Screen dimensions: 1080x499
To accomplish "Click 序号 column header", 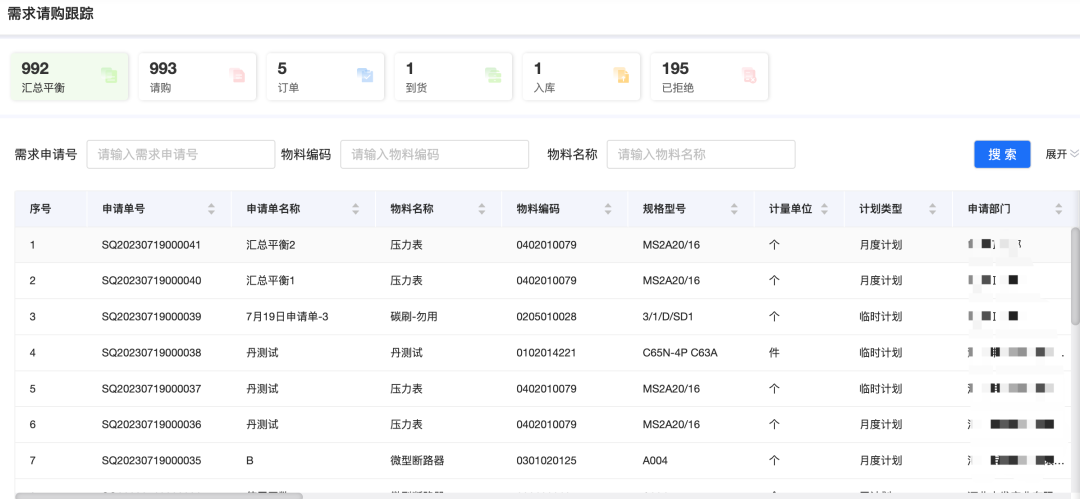I will (x=40, y=209).
